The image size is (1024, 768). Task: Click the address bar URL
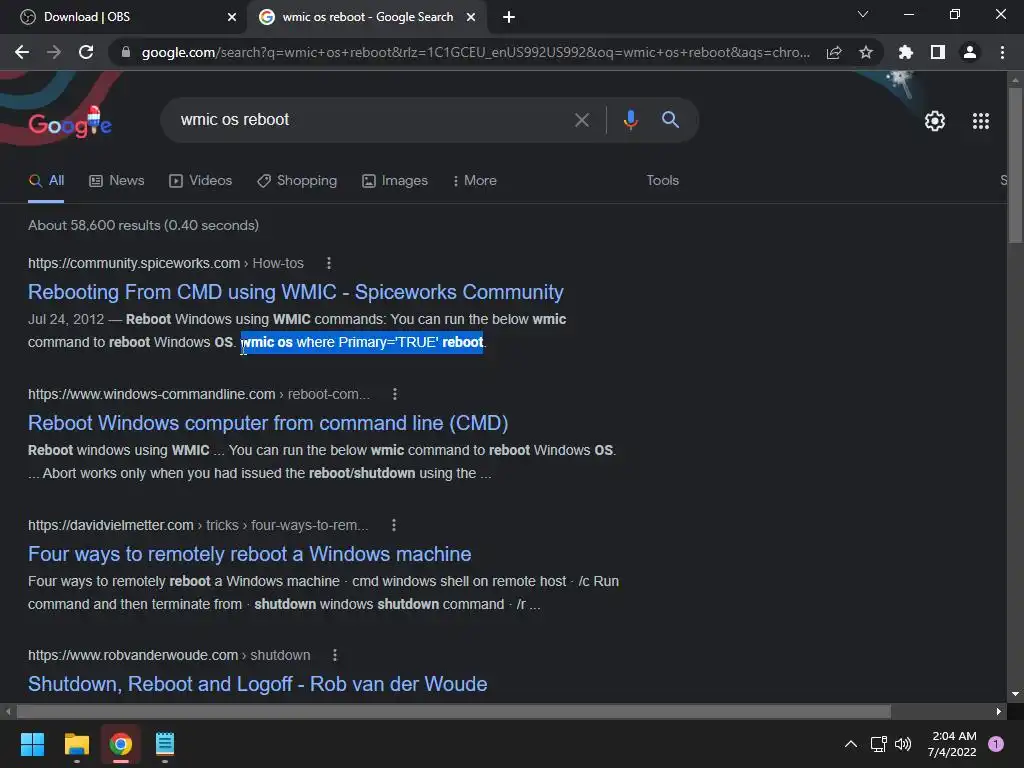pos(475,52)
